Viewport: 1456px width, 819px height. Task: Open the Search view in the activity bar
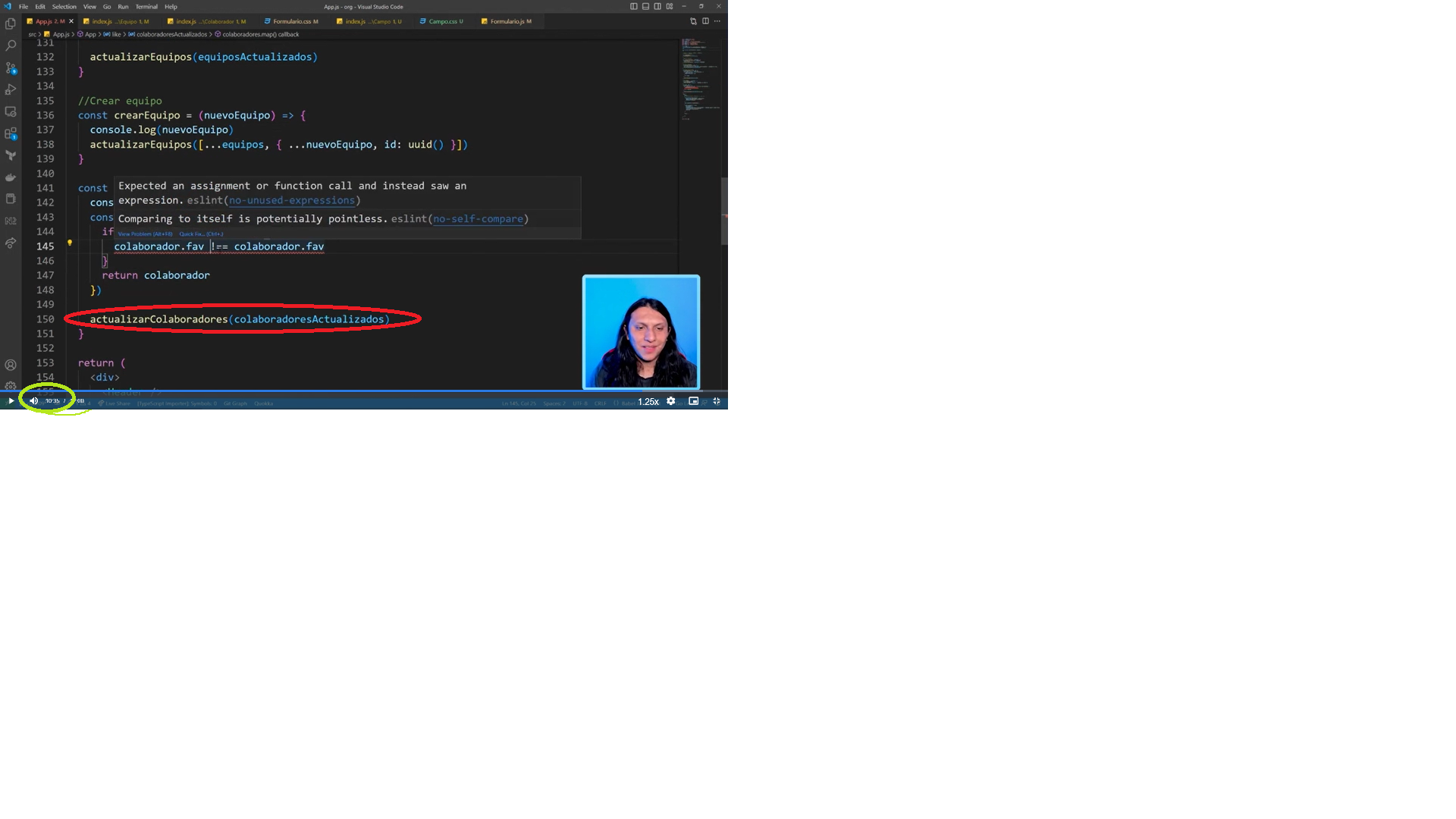11,46
